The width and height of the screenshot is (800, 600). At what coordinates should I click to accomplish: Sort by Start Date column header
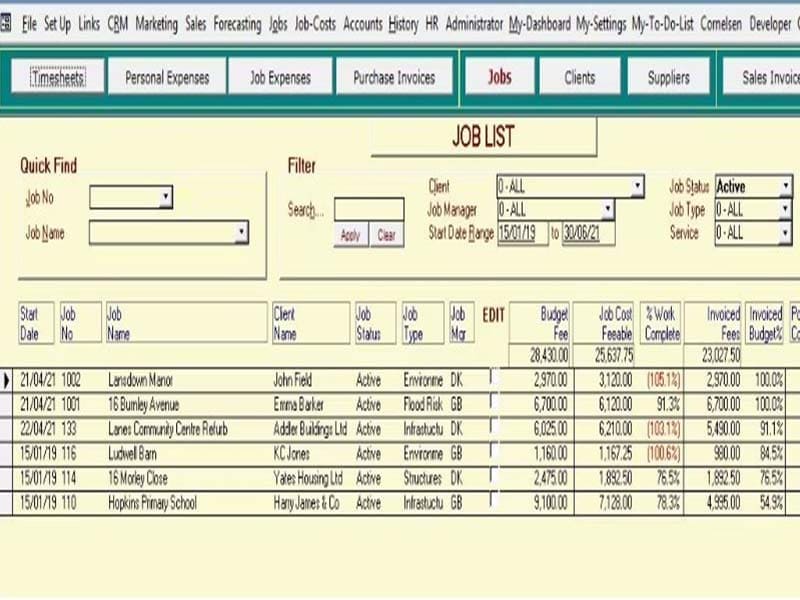[36, 323]
